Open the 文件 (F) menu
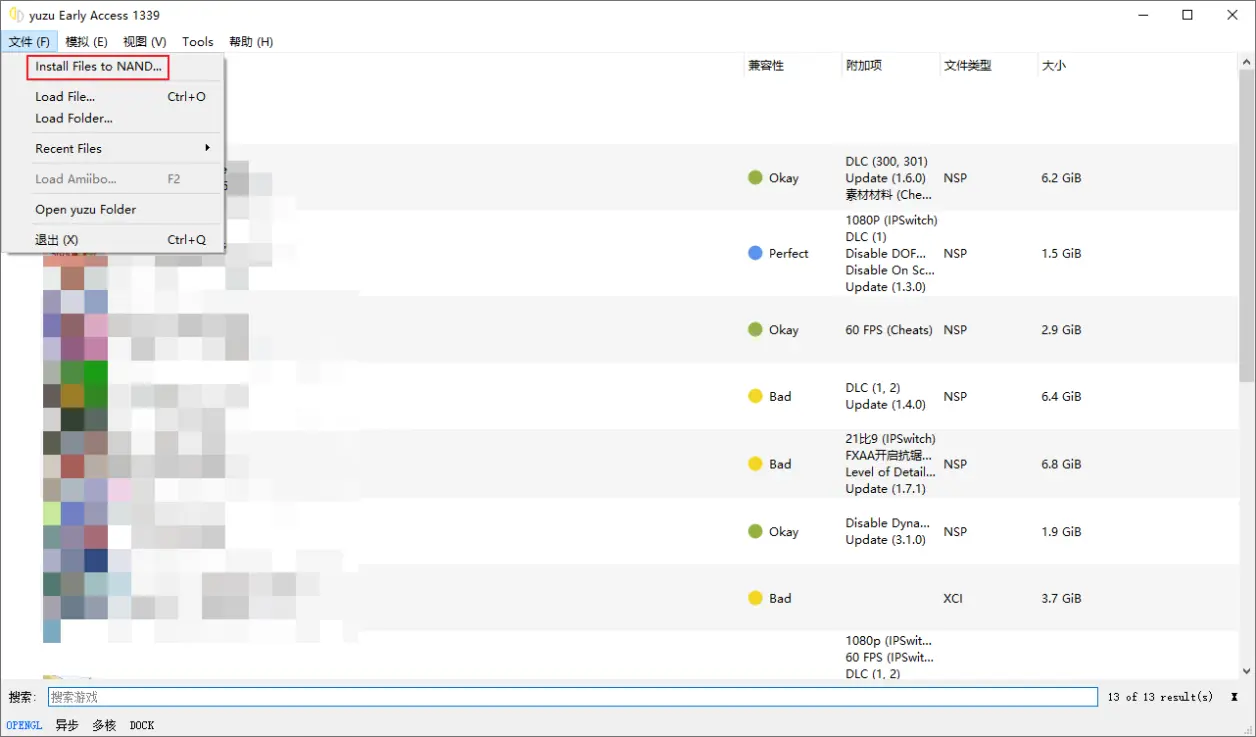This screenshot has height=737, width=1256. 29,41
